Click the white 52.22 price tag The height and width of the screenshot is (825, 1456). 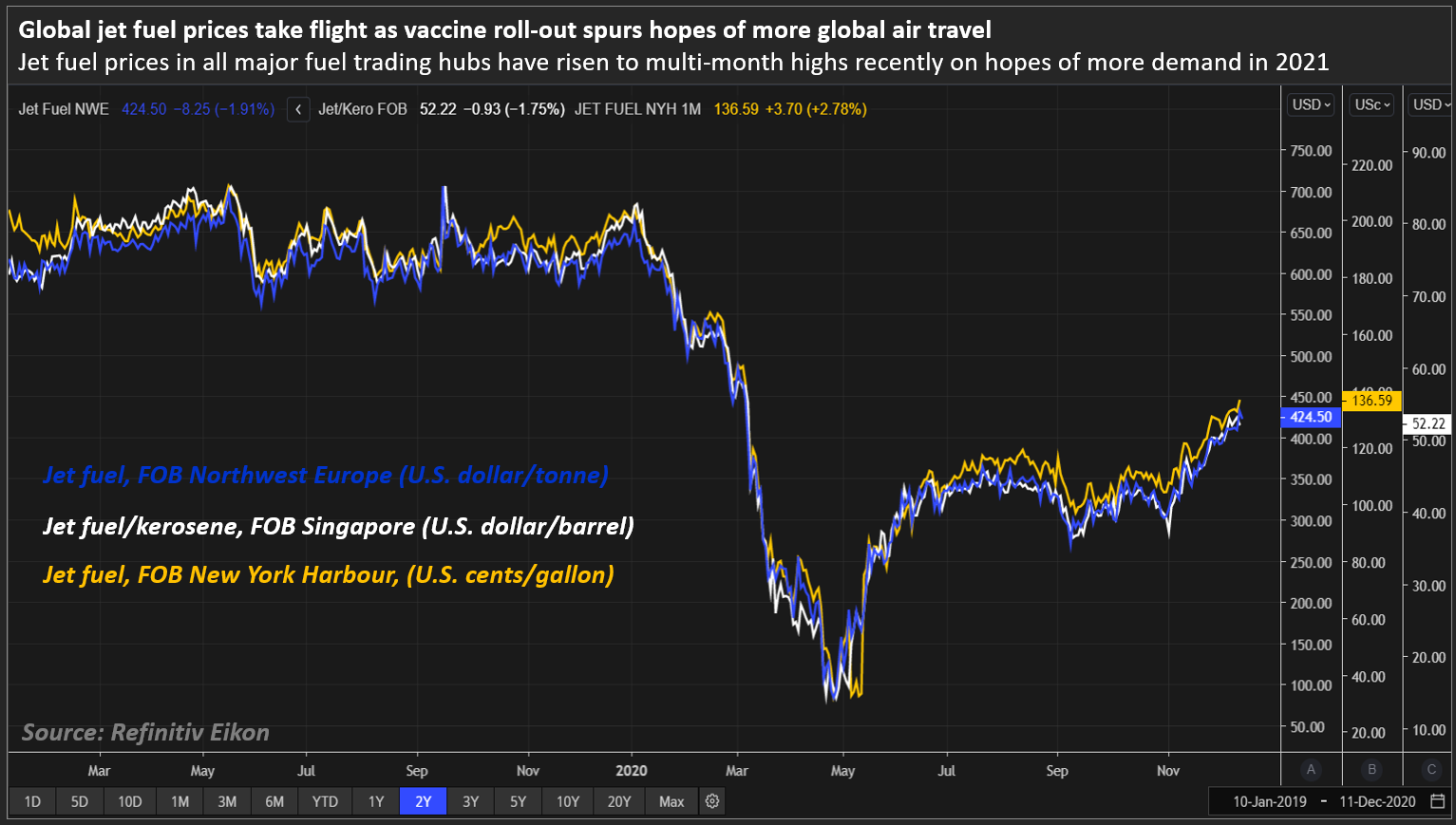pos(1428,424)
